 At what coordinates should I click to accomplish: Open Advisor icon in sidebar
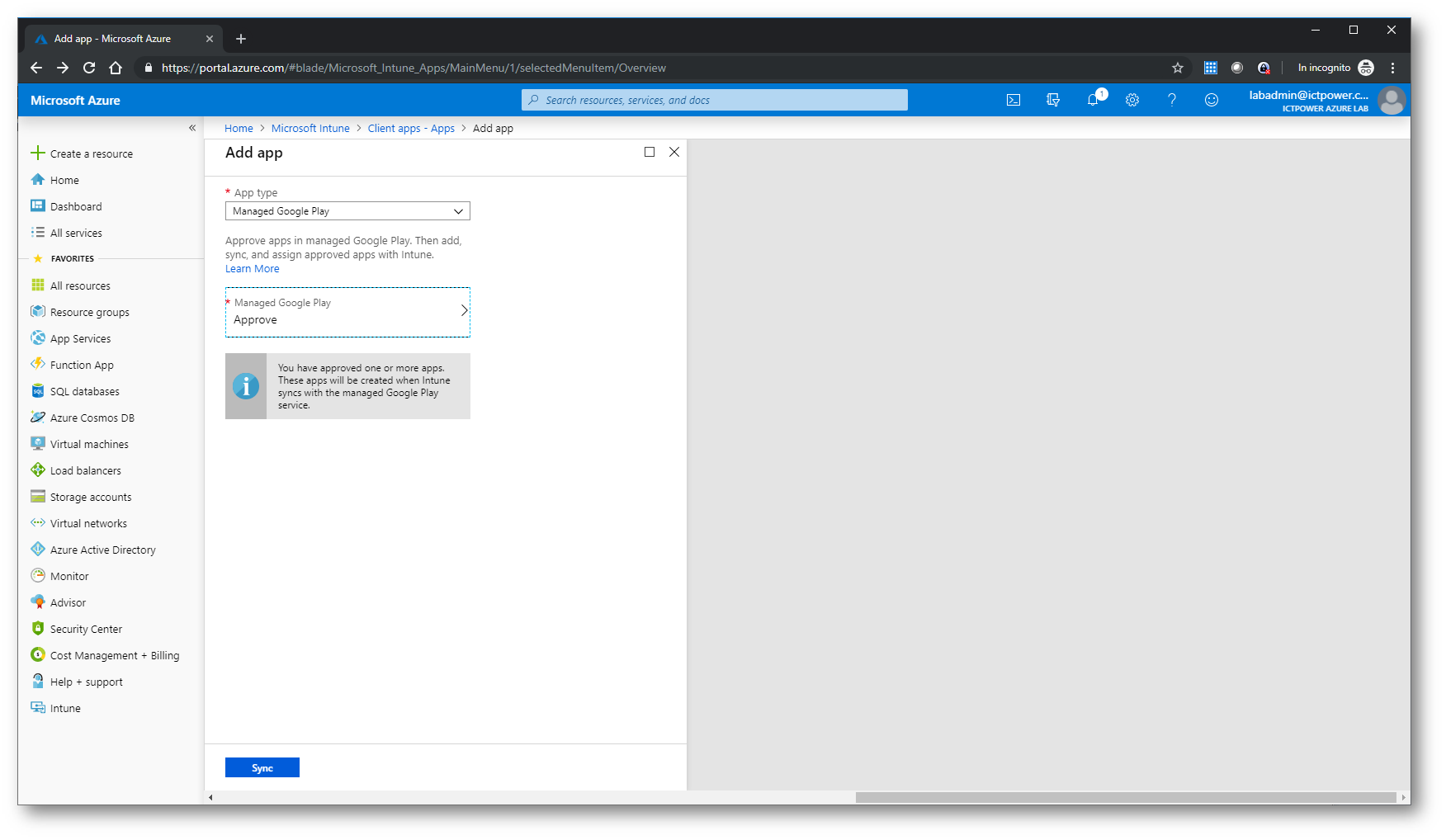38,602
